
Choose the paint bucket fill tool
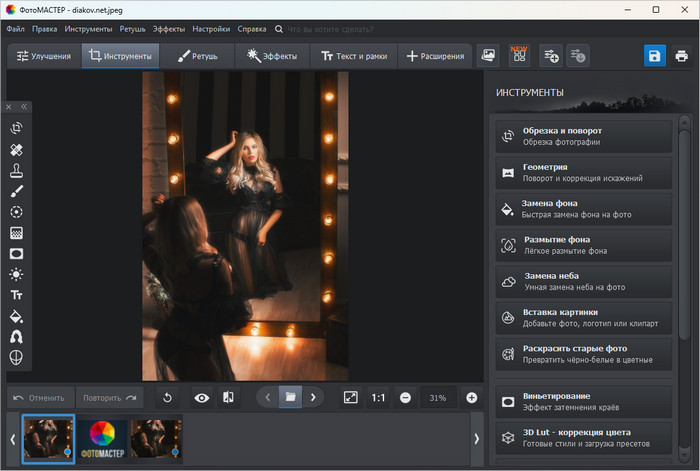[17, 316]
